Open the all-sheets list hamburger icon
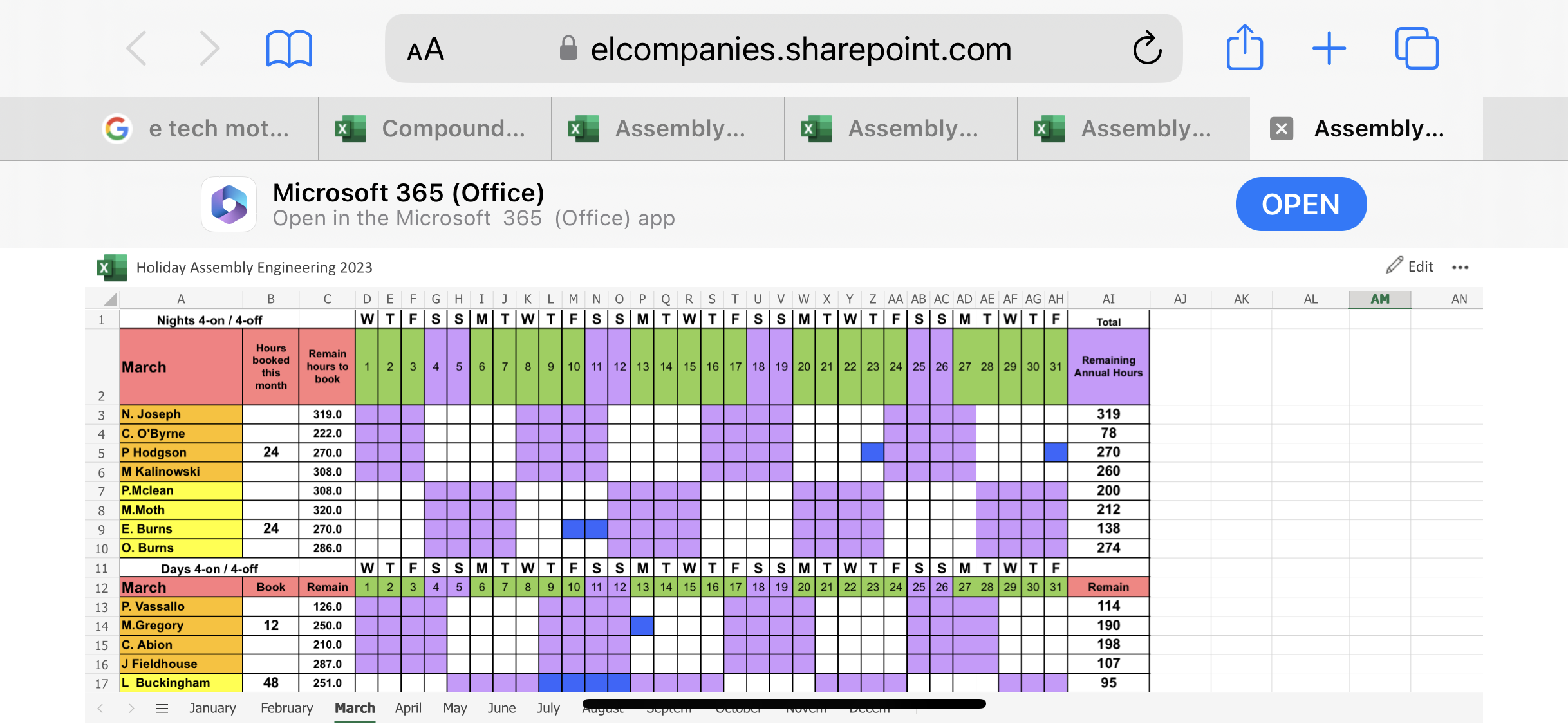The width and height of the screenshot is (1568, 724). (x=162, y=709)
